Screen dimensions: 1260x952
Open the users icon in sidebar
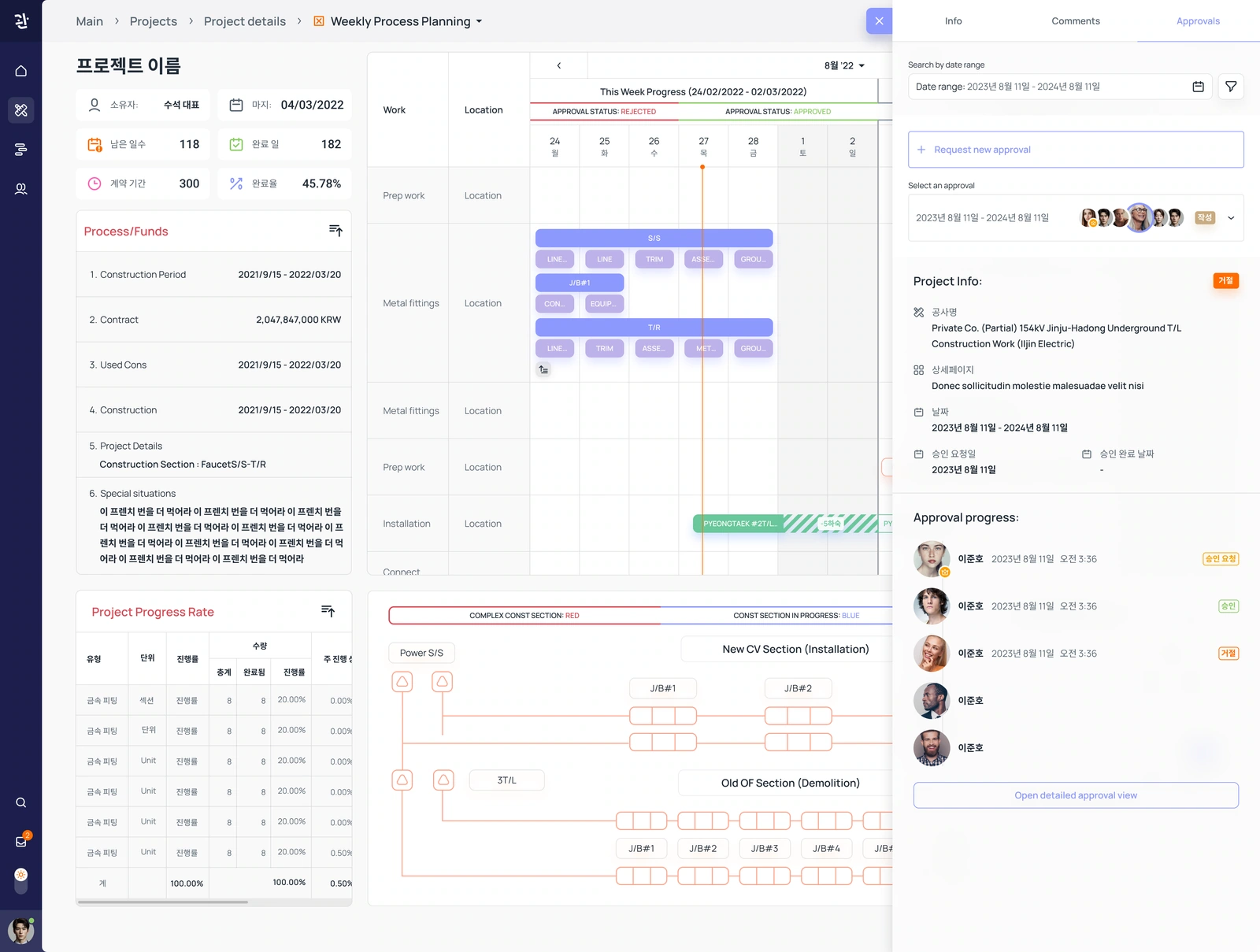(x=21, y=189)
